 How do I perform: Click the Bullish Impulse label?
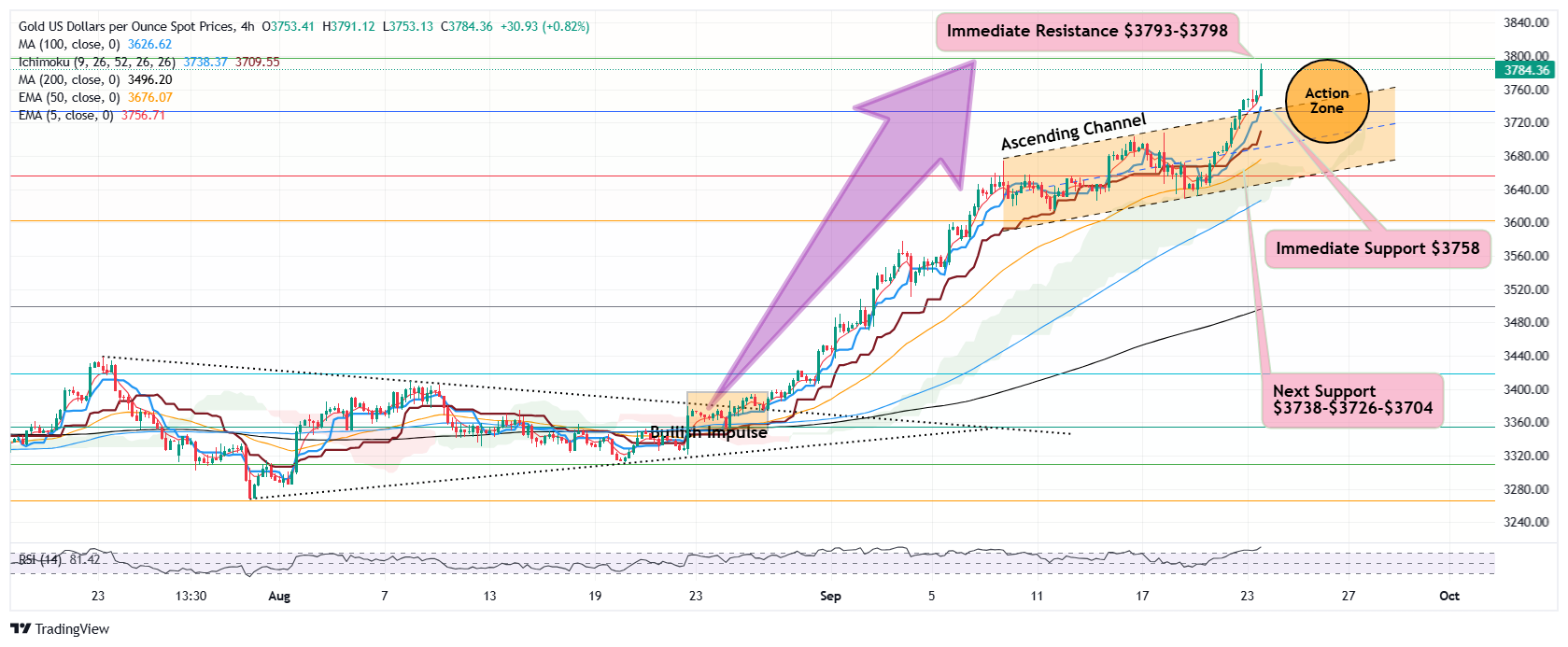click(708, 432)
